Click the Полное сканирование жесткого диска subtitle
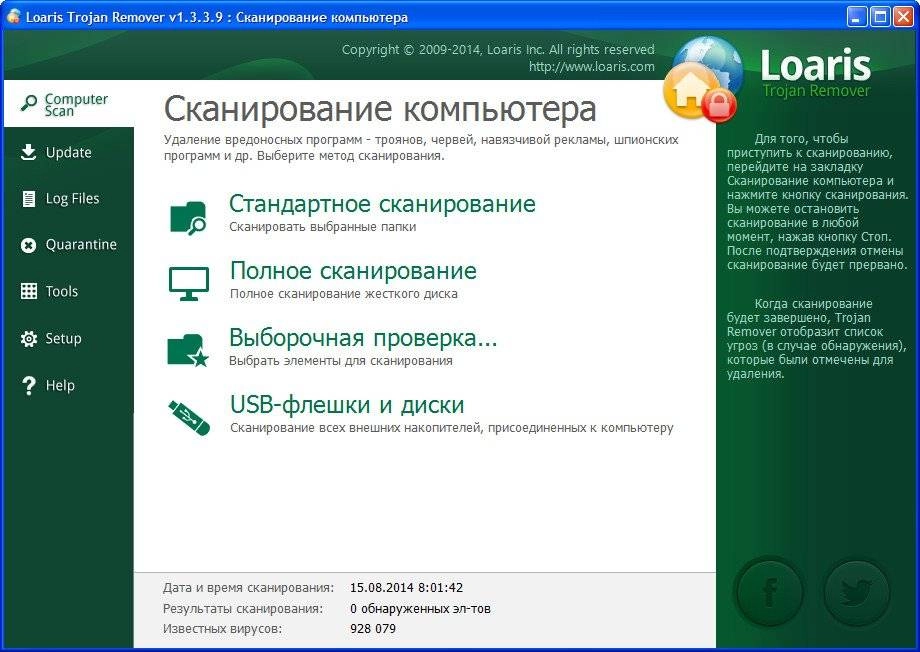This screenshot has height=652, width=920. (x=344, y=294)
